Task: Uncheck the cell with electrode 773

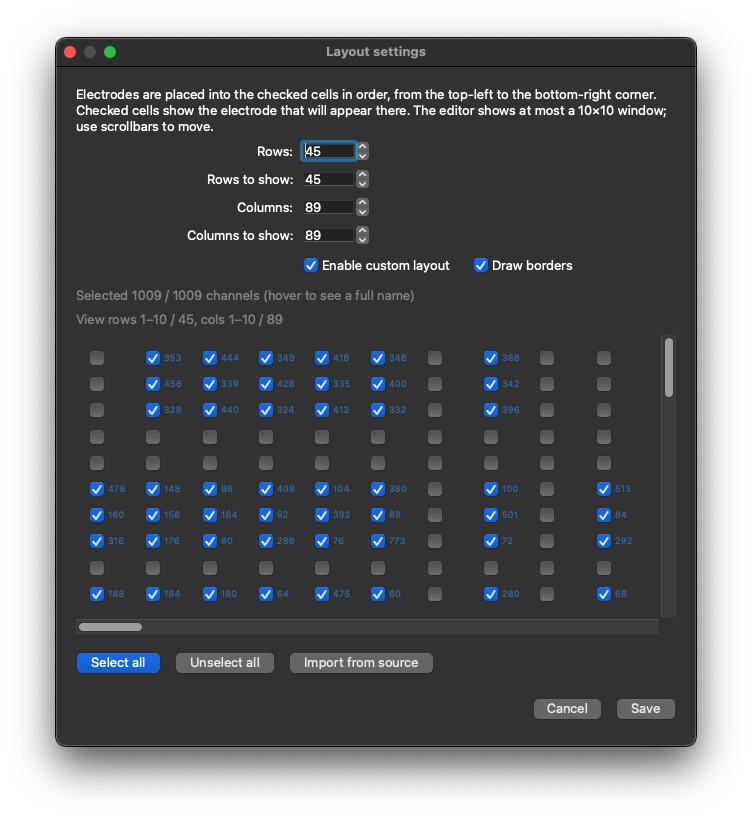Action: coord(378,541)
